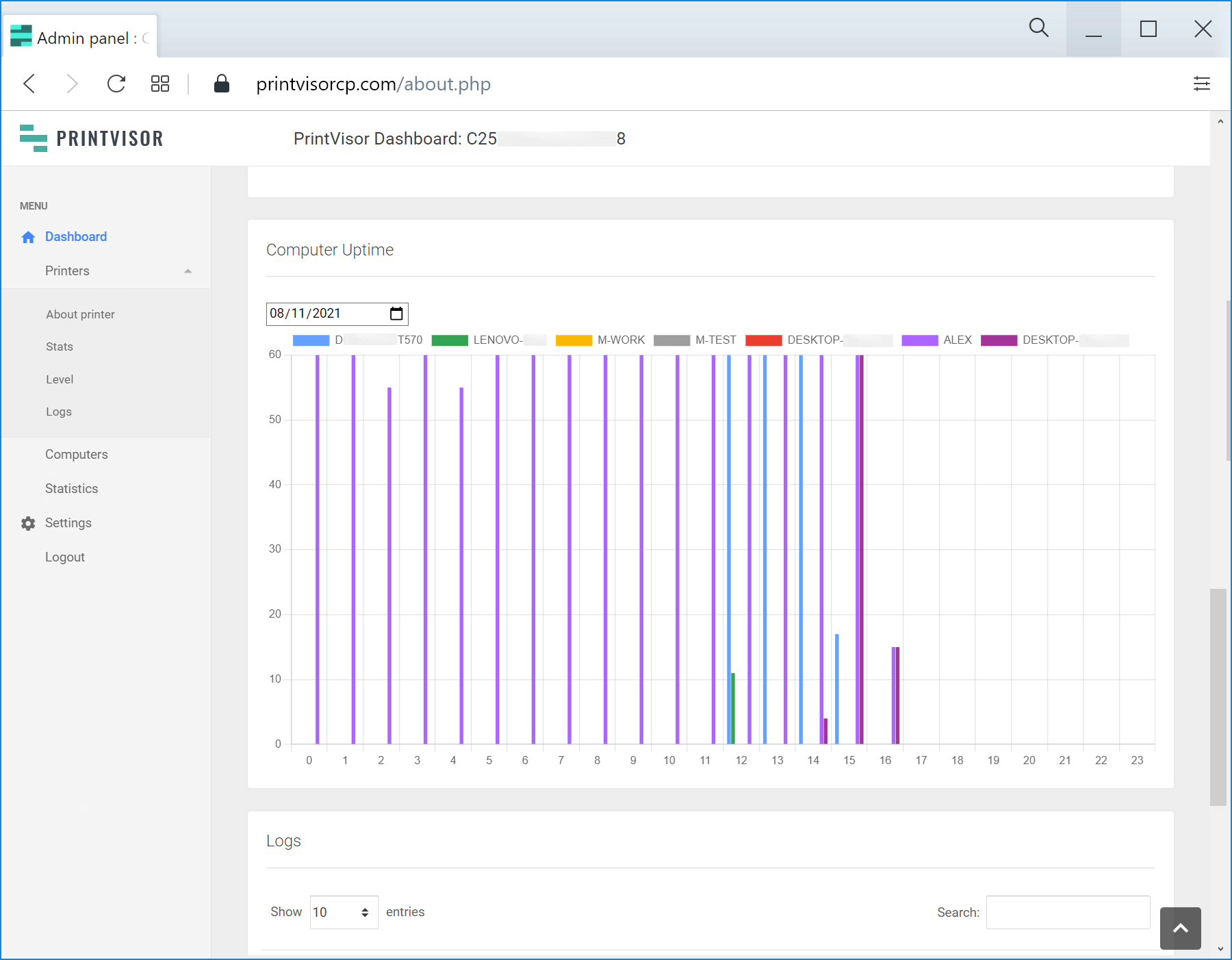
Task: Open the Dashboard menu item
Action: tap(75, 237)
